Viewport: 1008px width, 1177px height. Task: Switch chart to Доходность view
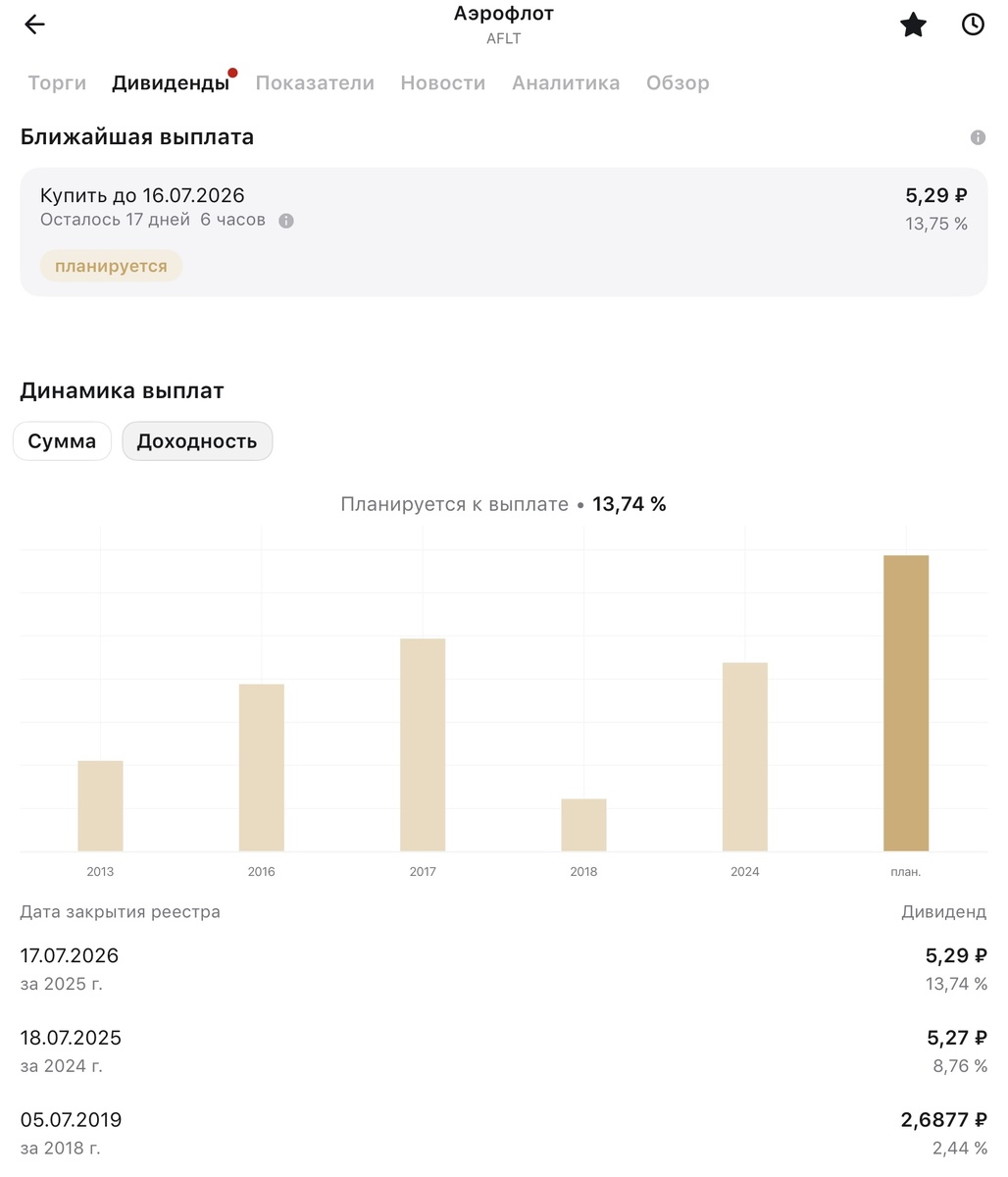tap(197, 441)
